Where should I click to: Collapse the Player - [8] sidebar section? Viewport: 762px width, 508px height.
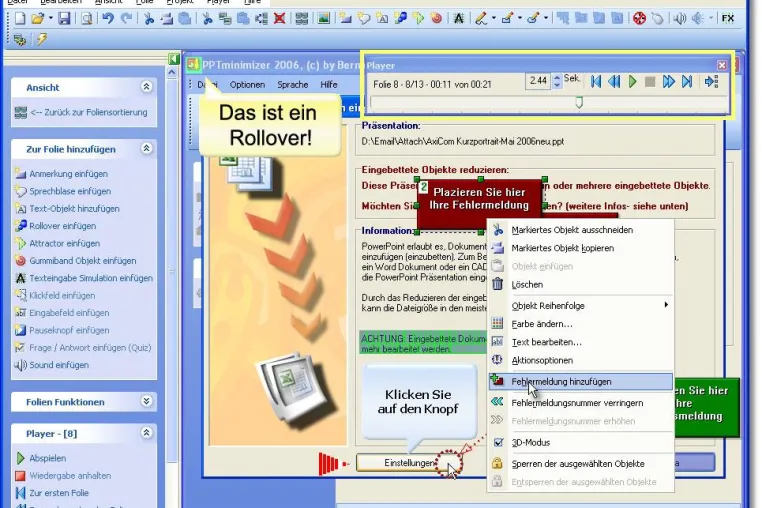(x=146, y=433)
